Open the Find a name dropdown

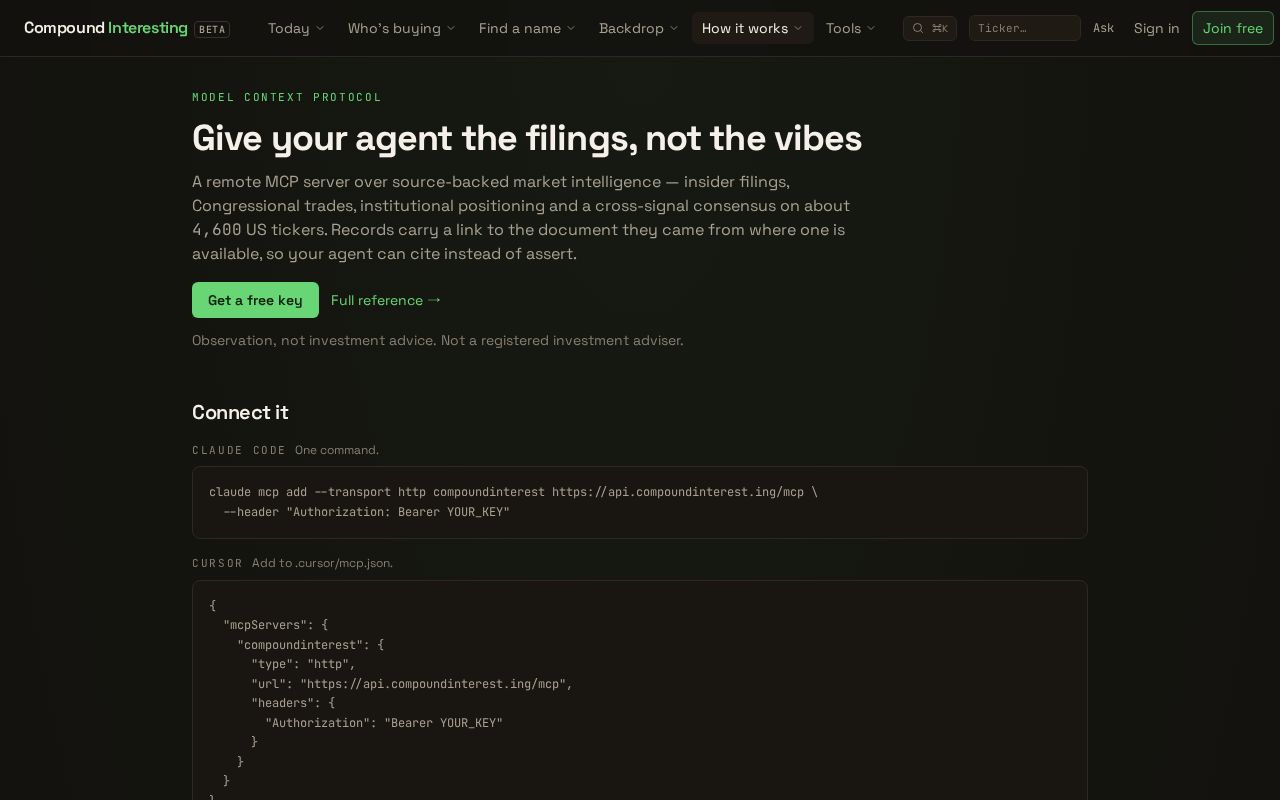pyautogui.click(x=527, y=28)
